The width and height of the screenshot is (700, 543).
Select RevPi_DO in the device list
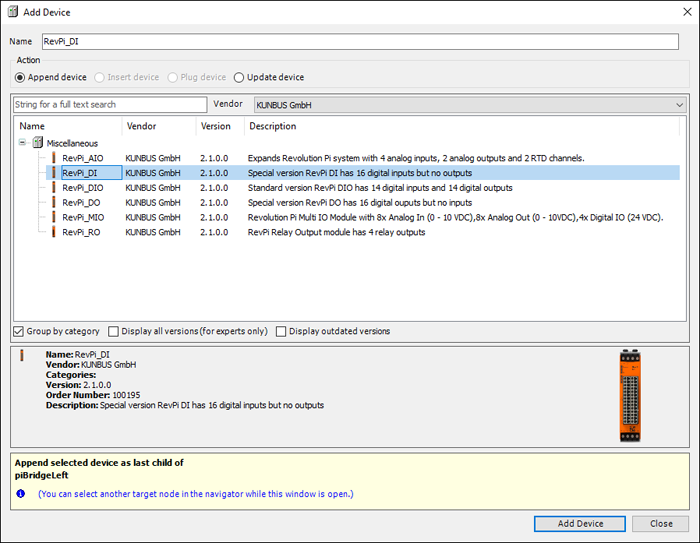(81, 202)
